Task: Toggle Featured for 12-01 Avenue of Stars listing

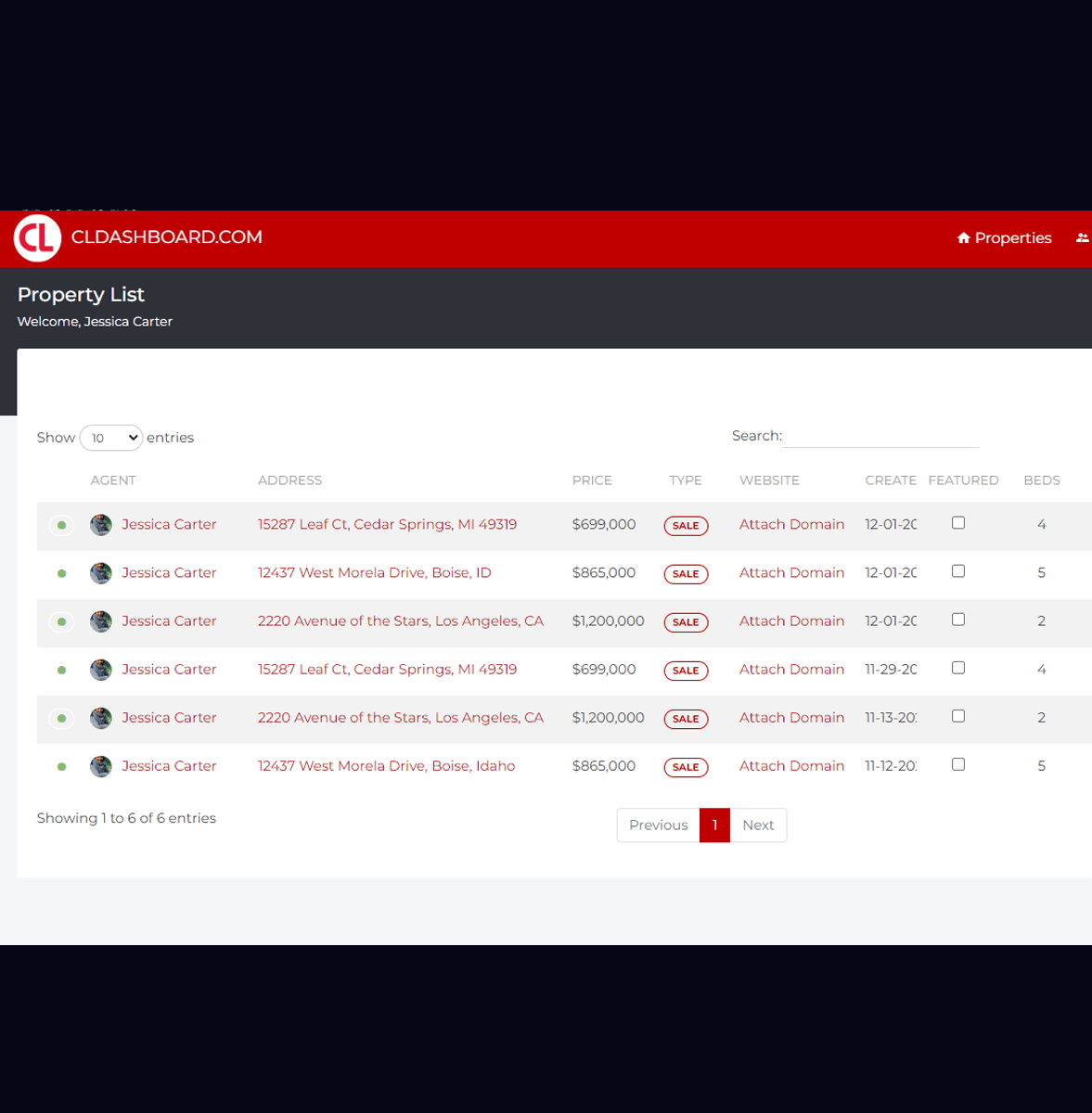Action: (x=958, y=620)
